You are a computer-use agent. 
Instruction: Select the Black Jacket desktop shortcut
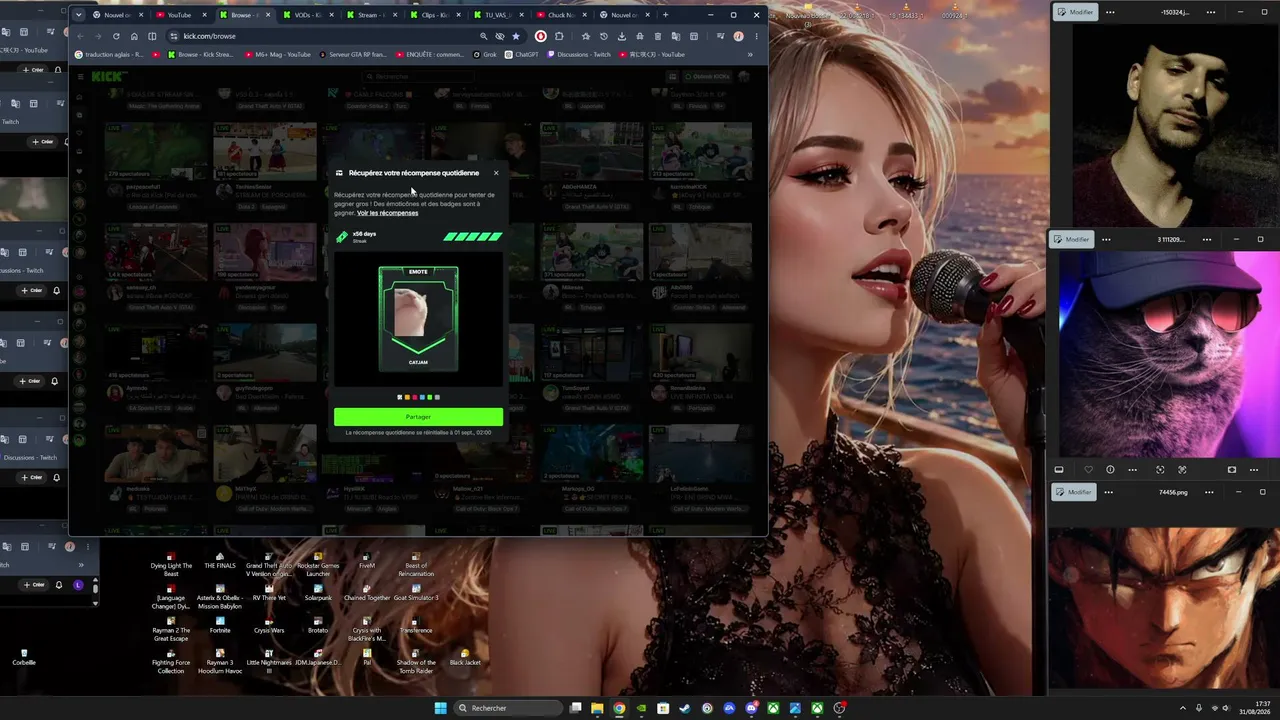(465, 658)
